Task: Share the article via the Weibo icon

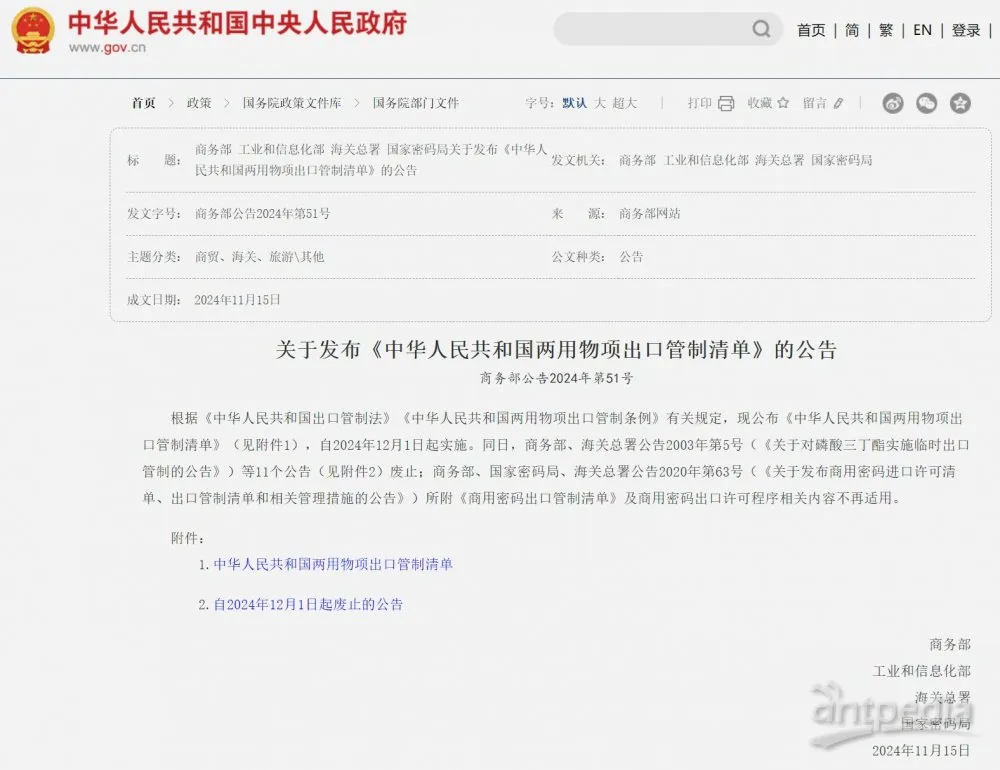Action: (x=893, y=103)
